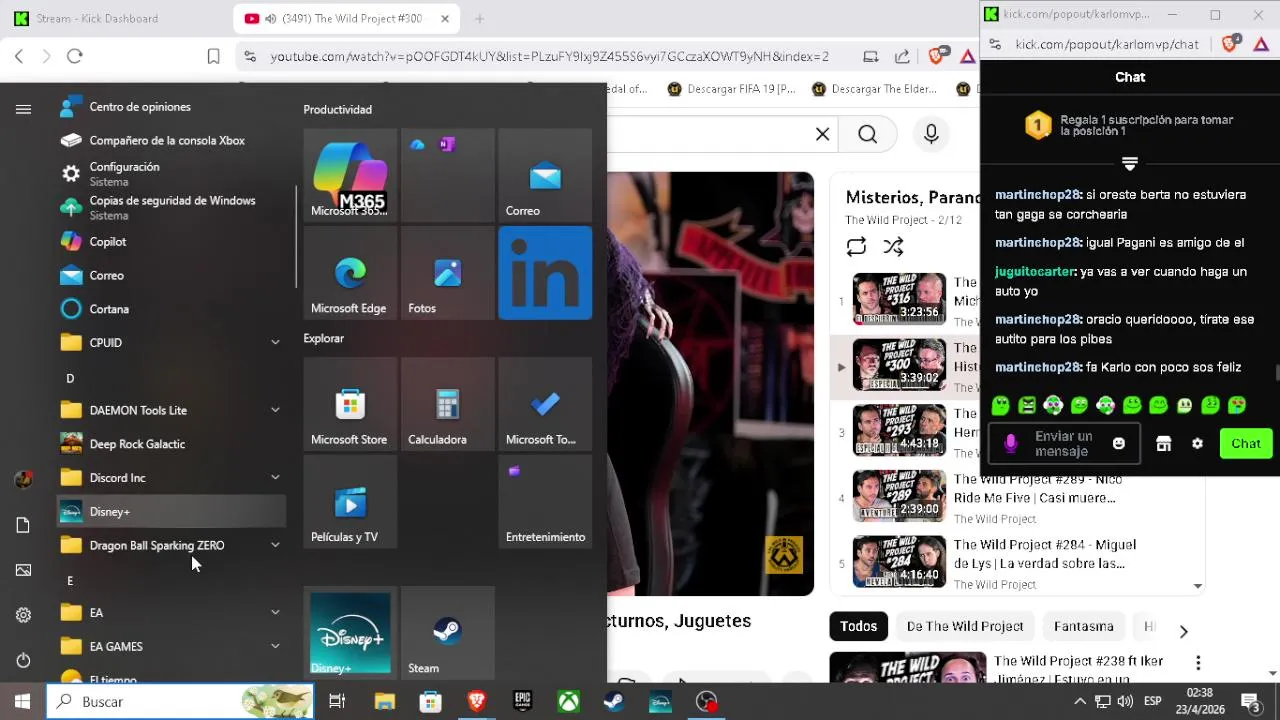This screenshot has height=720, width=1280.
Task: Open Disney+ in app list
Action: 171,512
